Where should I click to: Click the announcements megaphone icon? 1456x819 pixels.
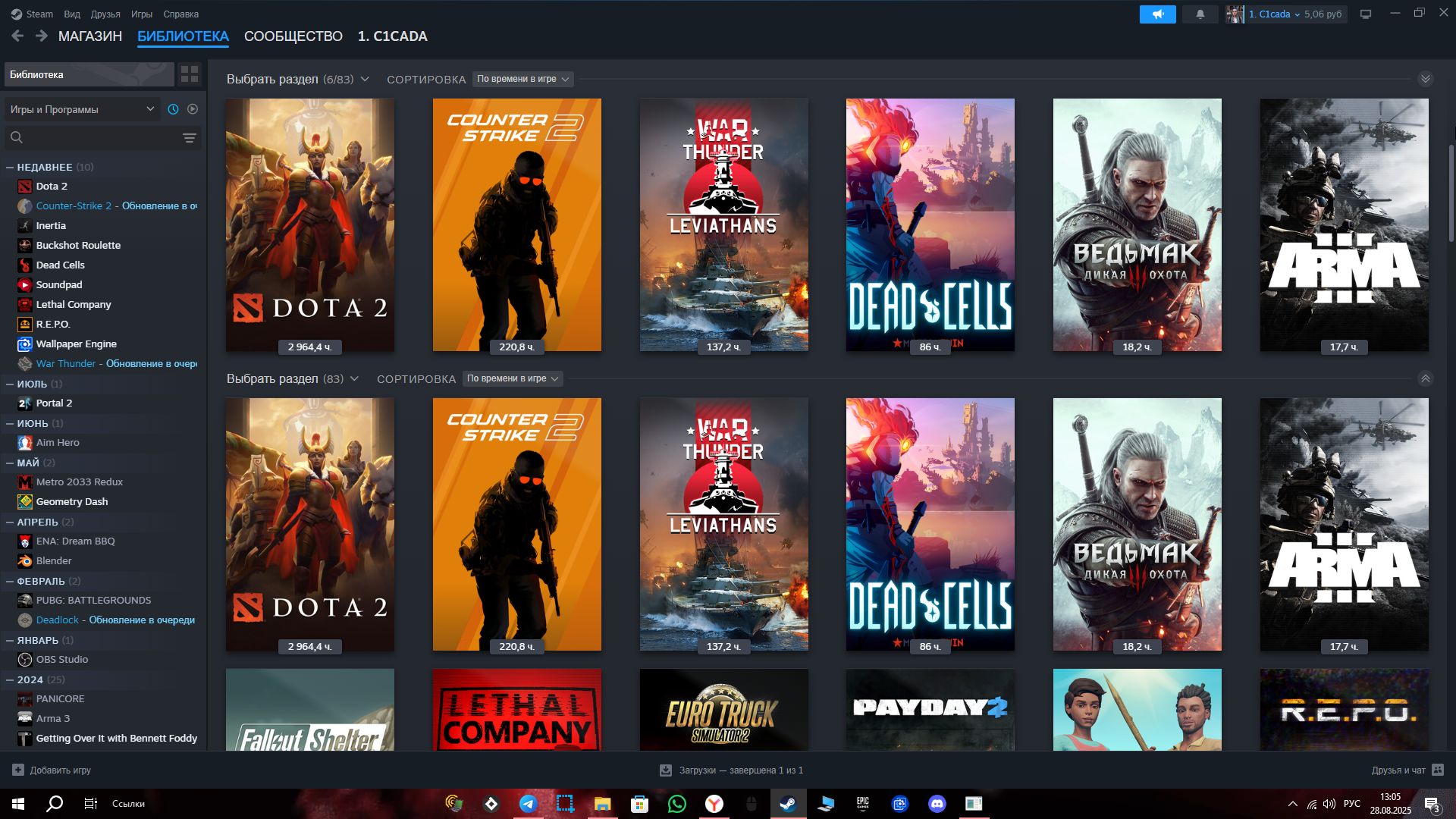[x=1157, y=14]
